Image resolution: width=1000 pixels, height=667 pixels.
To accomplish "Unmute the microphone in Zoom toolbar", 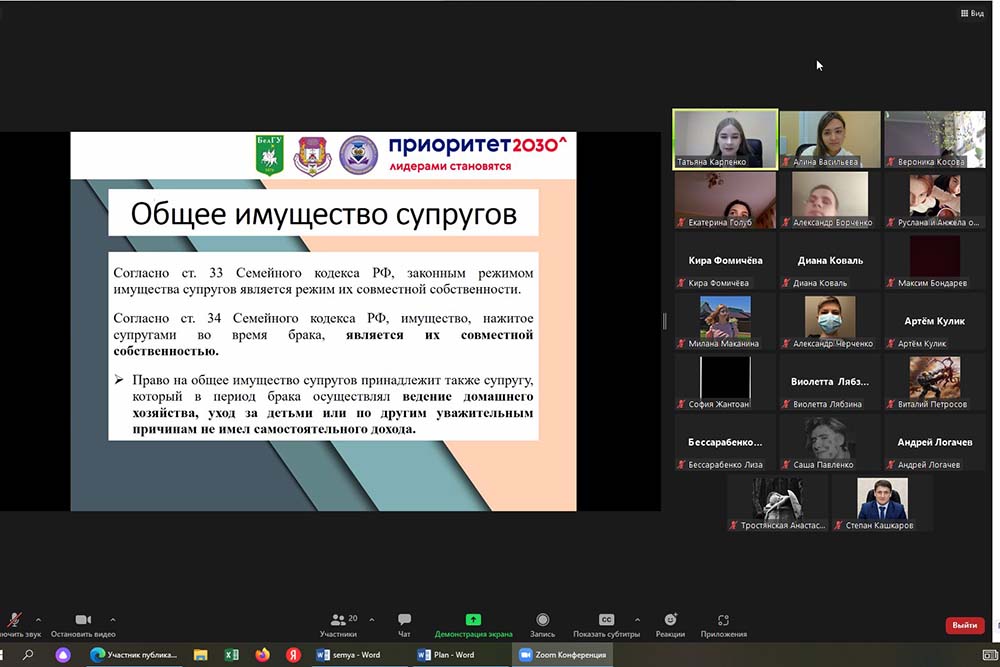I will pos(14,621).
